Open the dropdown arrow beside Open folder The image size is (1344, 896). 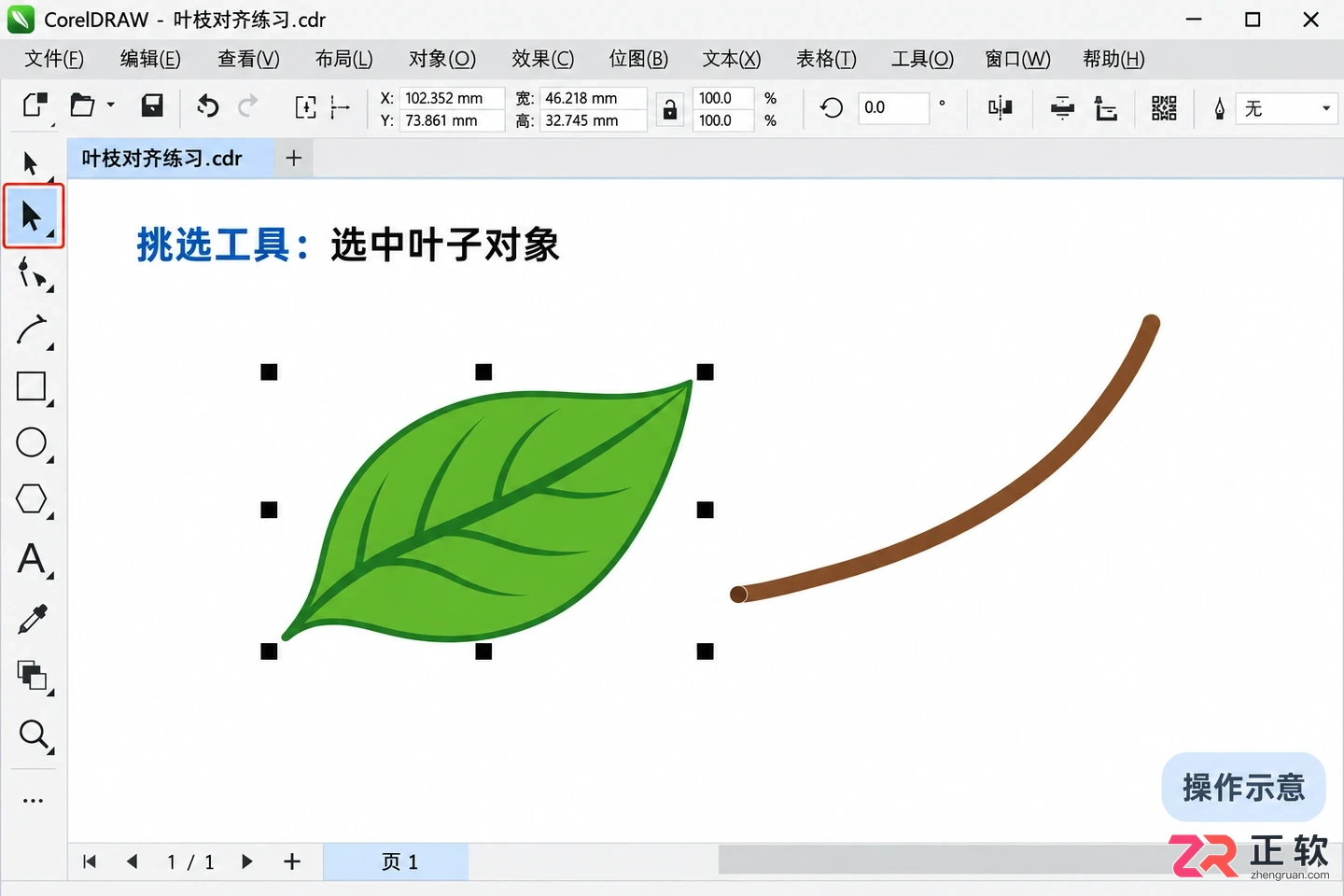click(x=111, y=105)
